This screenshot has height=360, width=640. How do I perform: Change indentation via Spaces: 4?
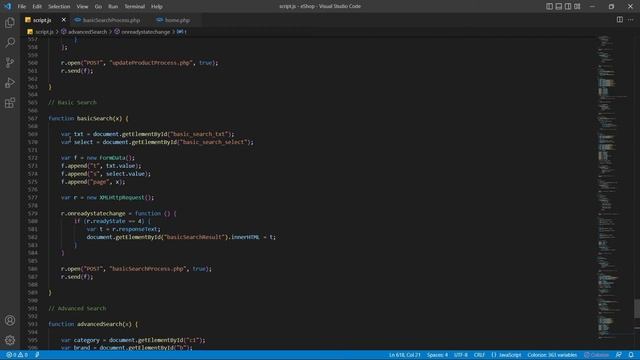(x=437, y=355)
